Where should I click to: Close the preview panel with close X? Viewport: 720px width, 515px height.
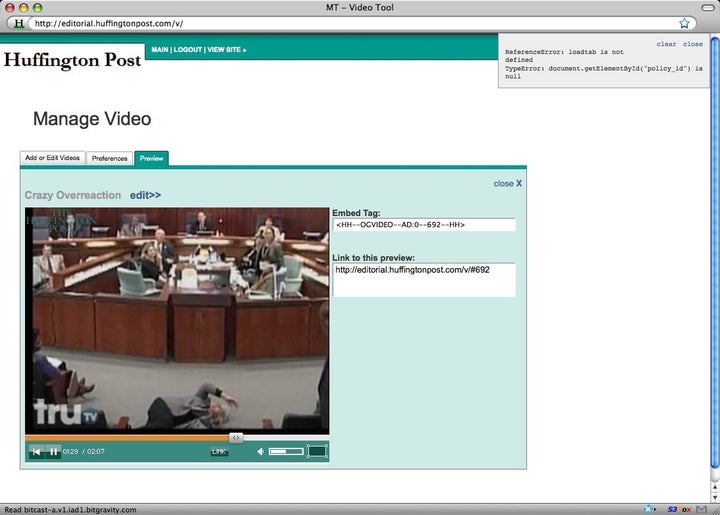(x=507, y=183)
